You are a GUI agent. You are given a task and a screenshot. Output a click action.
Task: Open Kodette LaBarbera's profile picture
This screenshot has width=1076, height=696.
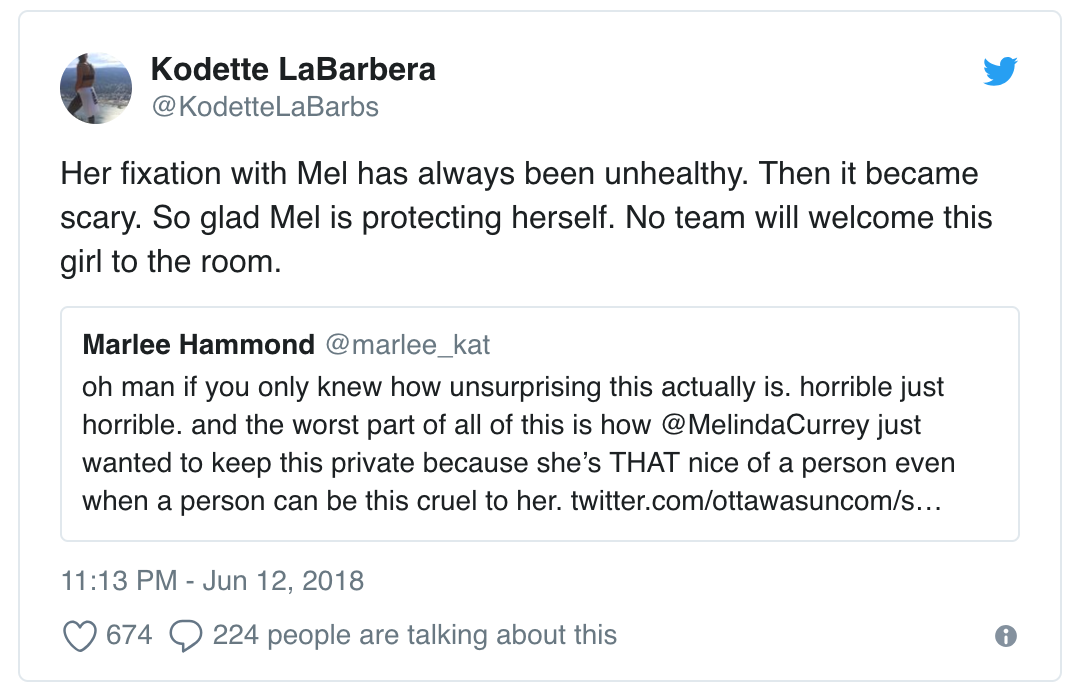click(x=96, y=89)
